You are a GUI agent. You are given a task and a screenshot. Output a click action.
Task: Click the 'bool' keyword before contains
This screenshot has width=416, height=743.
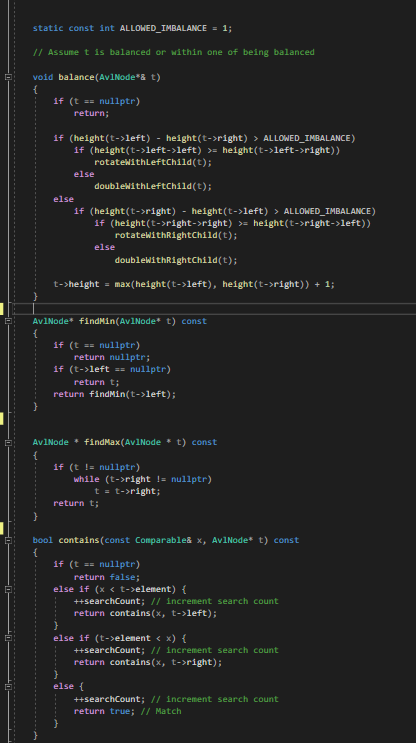pos(43,540)
